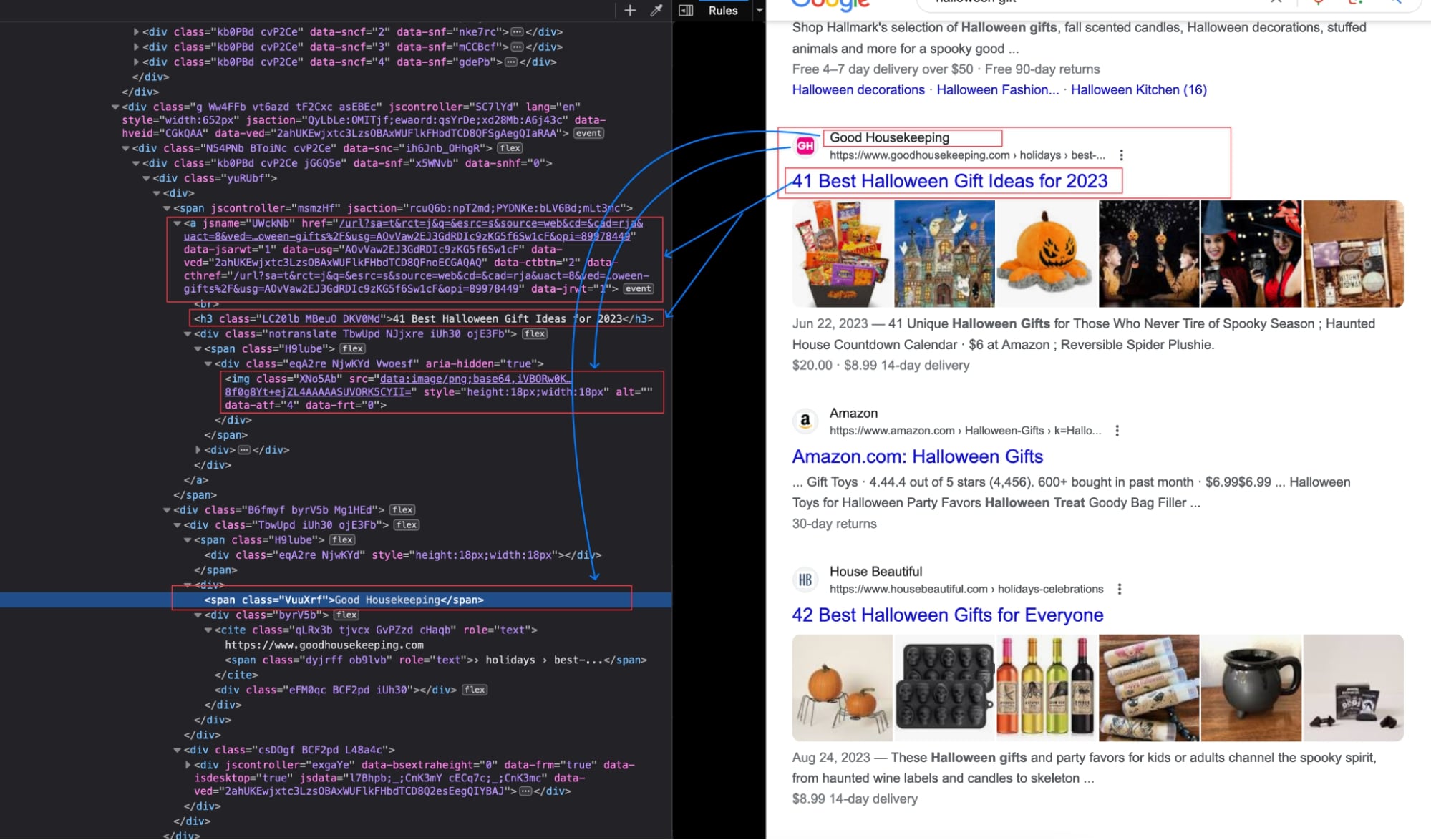The image size is (1431, 840).
Task: Toggle the event badge on the highlighted anchor element
Action: pyautogui.click(x=638, y=288)
